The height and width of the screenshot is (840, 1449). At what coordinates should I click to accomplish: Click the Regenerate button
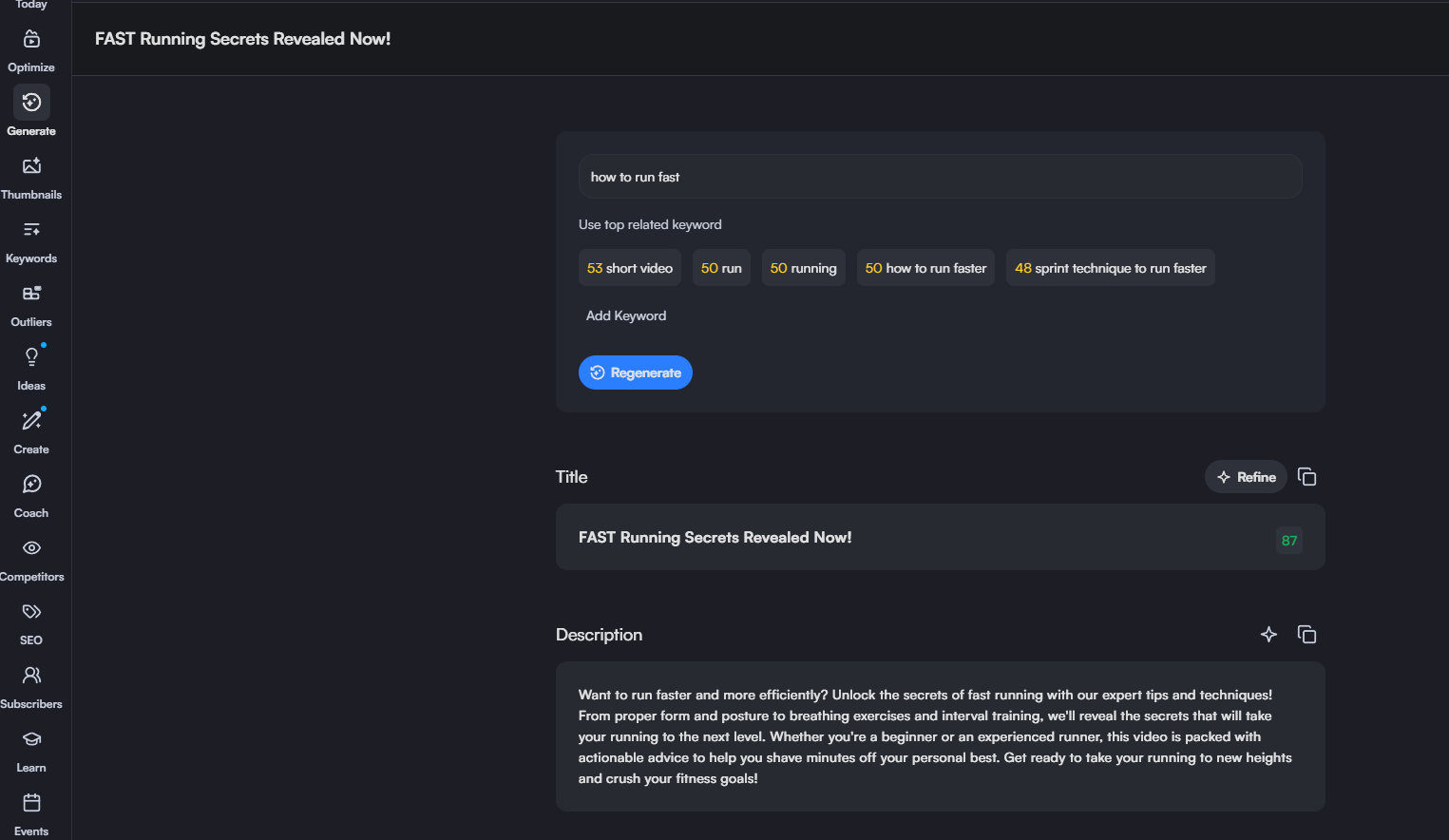(x=635, y=372)
